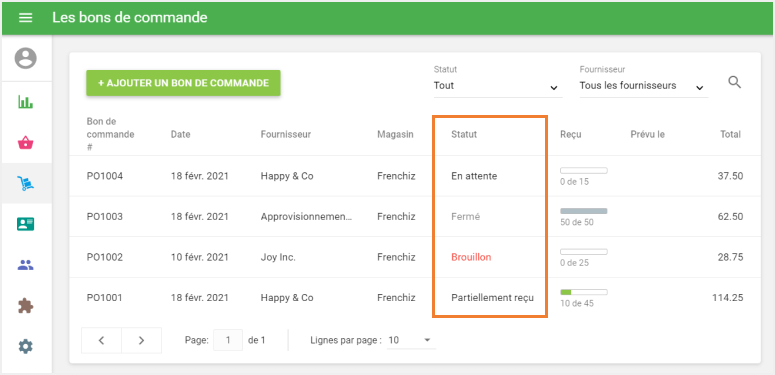Open the customers people icon
The height and width of the screenshot is (375, 775).
tap(26, 265)
